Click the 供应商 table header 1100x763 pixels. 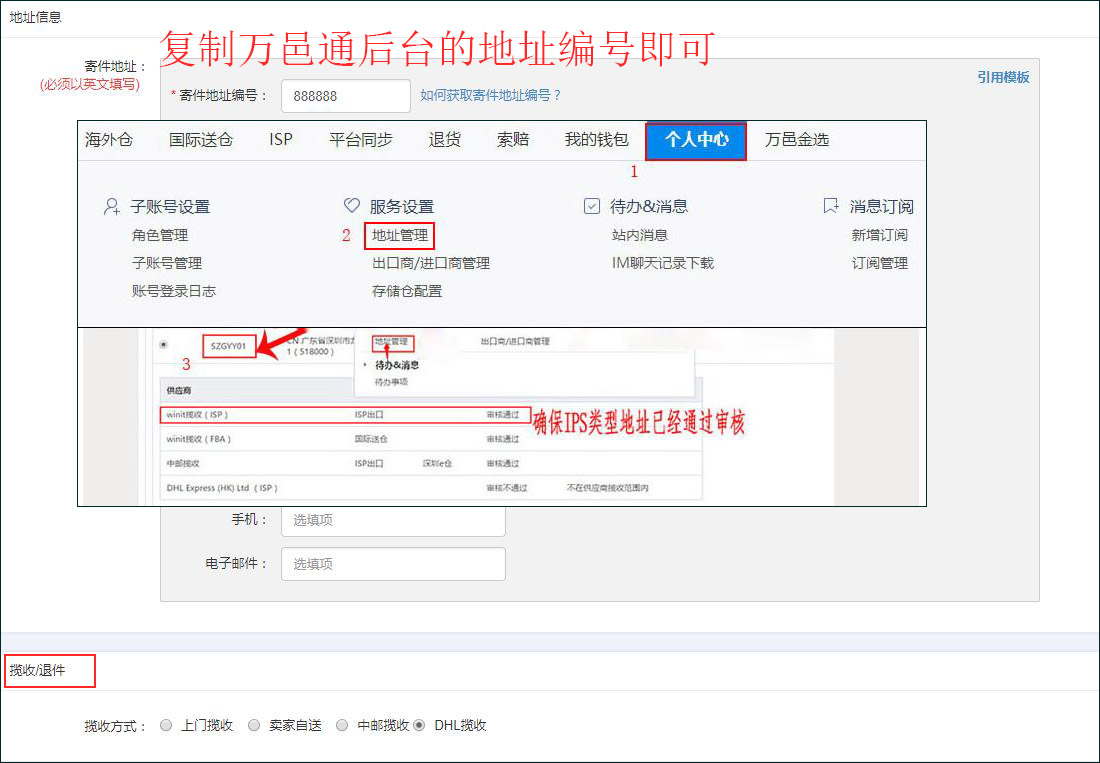click(179, 390)
